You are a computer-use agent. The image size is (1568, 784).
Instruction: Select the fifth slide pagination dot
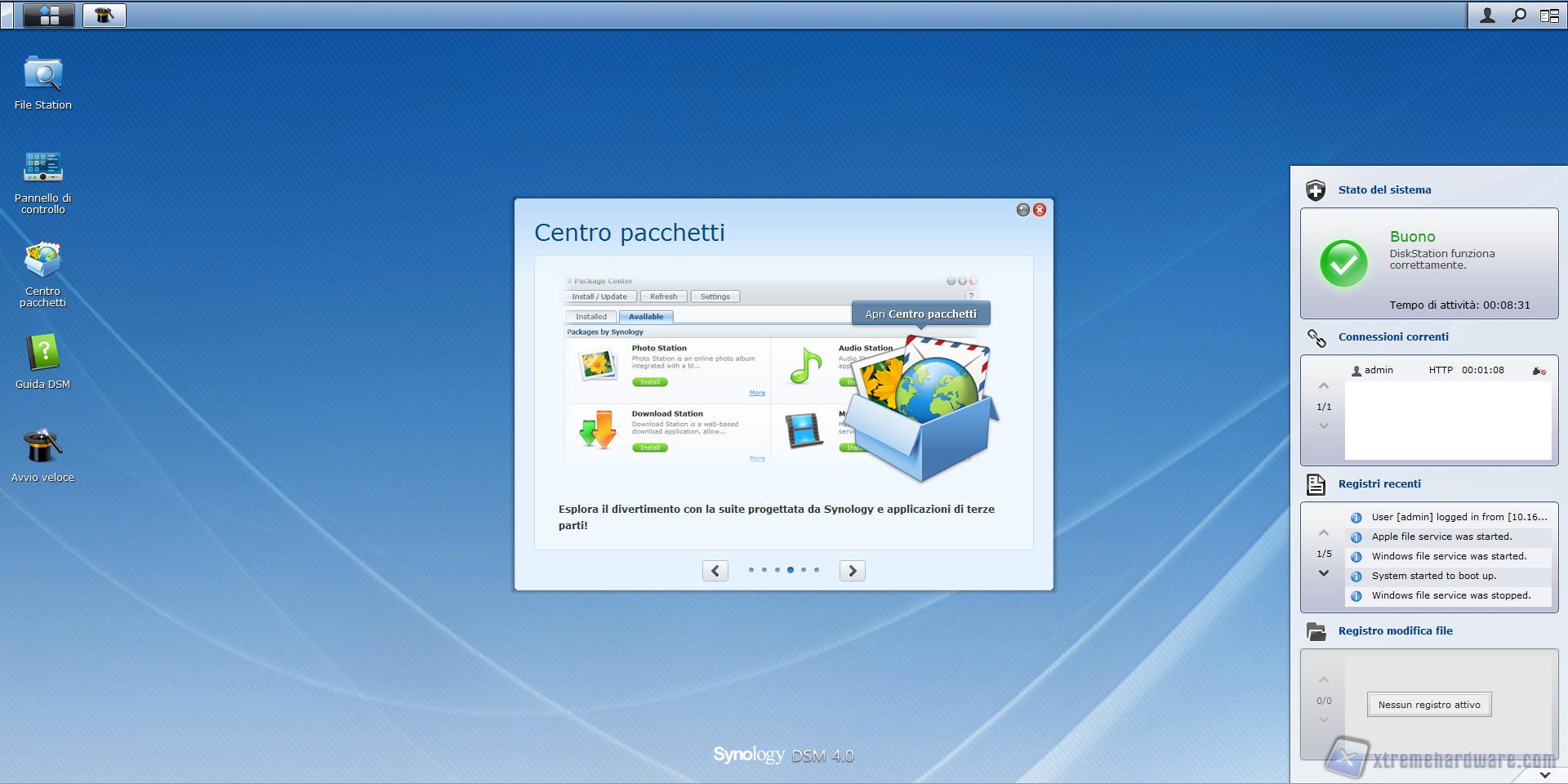click(x=804, y=570)
